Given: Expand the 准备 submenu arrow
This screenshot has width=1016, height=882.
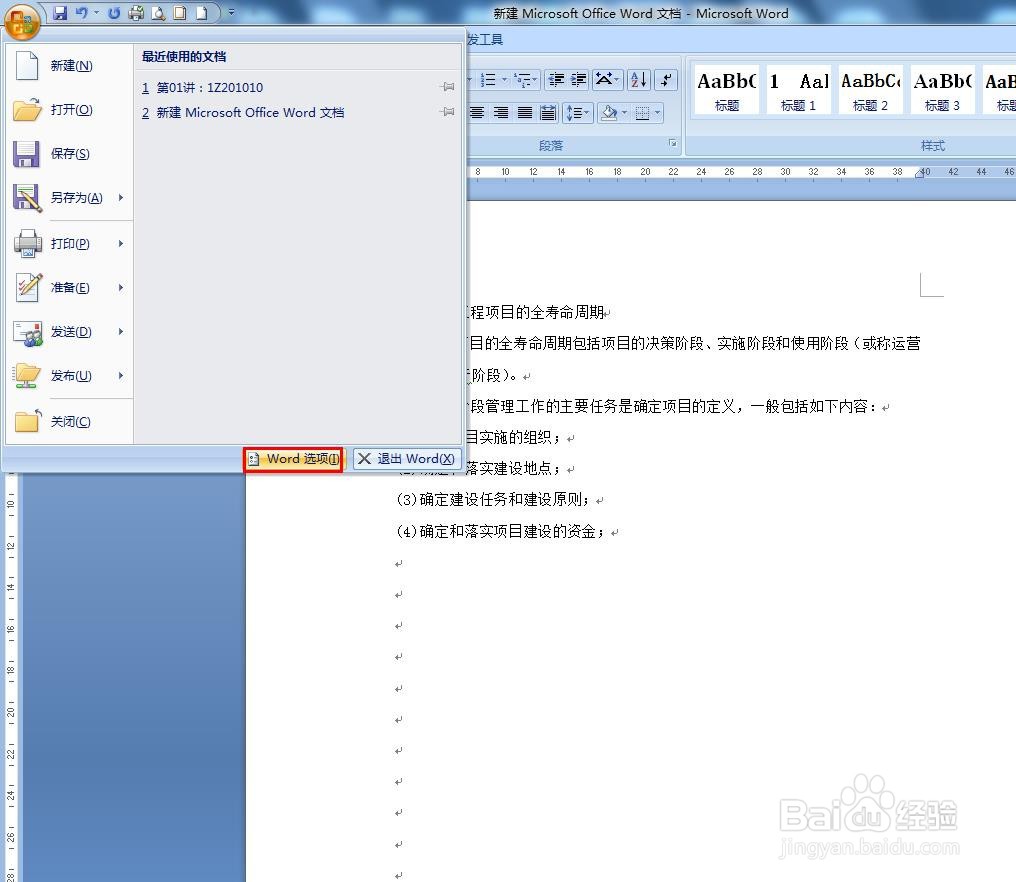Looking at the screenshot, I should click(x=121, y=288).
